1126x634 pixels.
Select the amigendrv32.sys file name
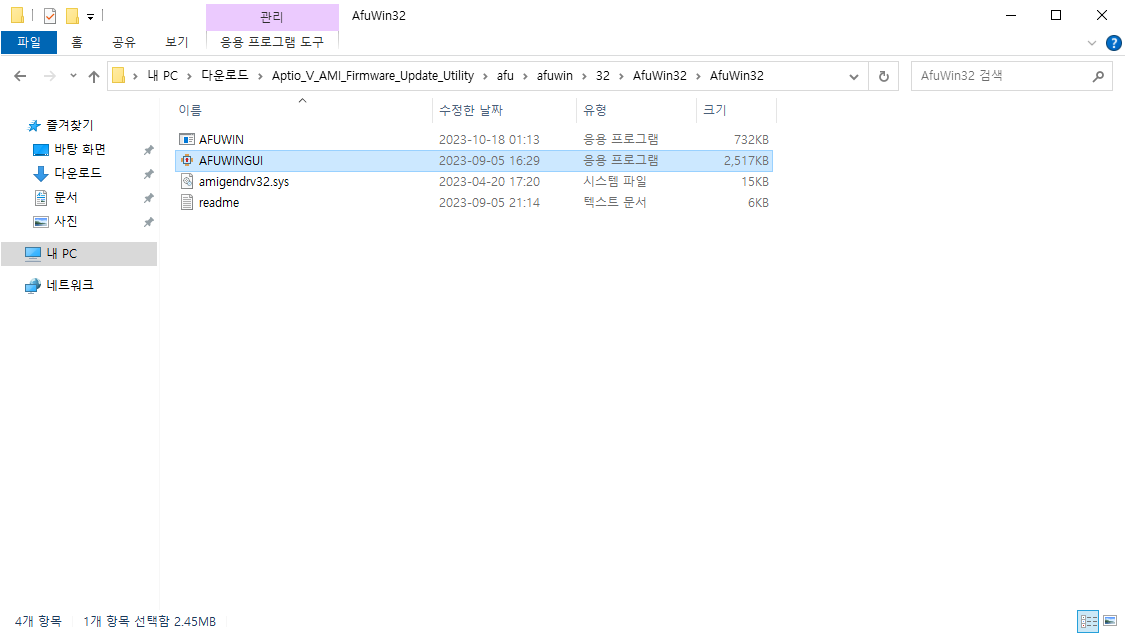pos(244,182)
